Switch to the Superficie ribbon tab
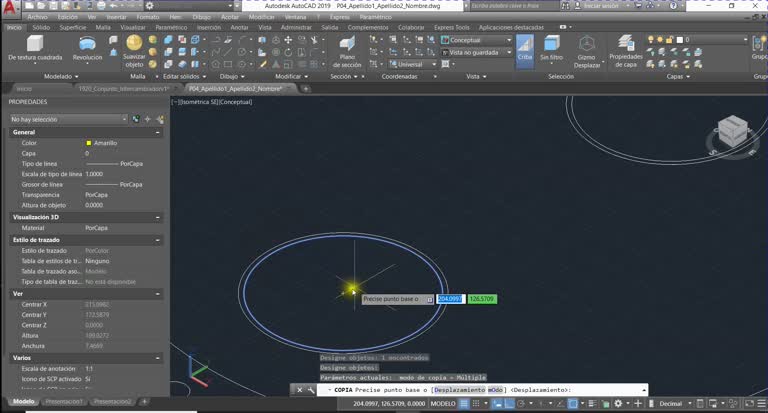 72,27
